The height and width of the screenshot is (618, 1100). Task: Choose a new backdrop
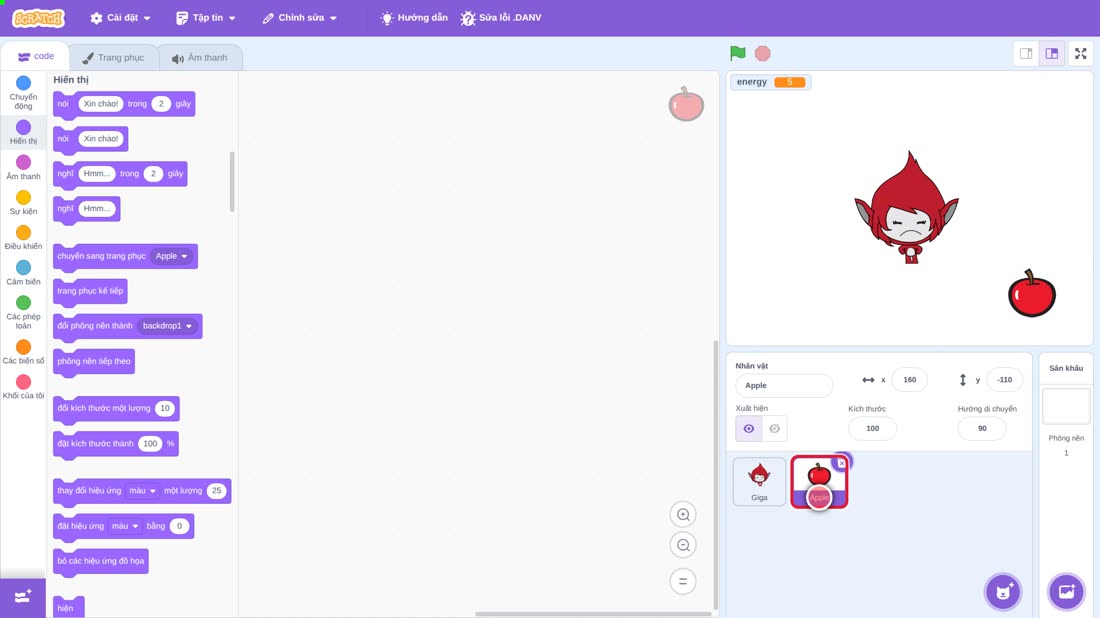click(x=1066, y=591)
